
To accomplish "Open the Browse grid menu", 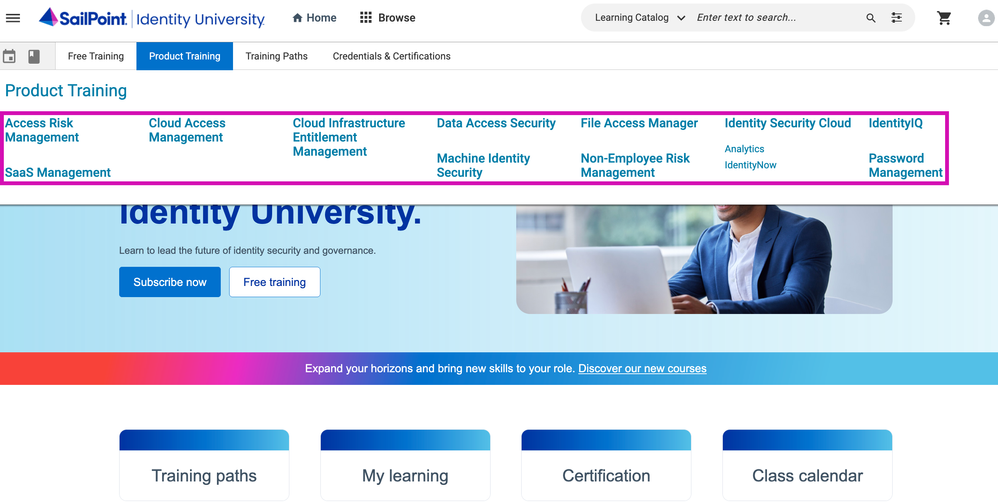I will [x=387, y=18].
